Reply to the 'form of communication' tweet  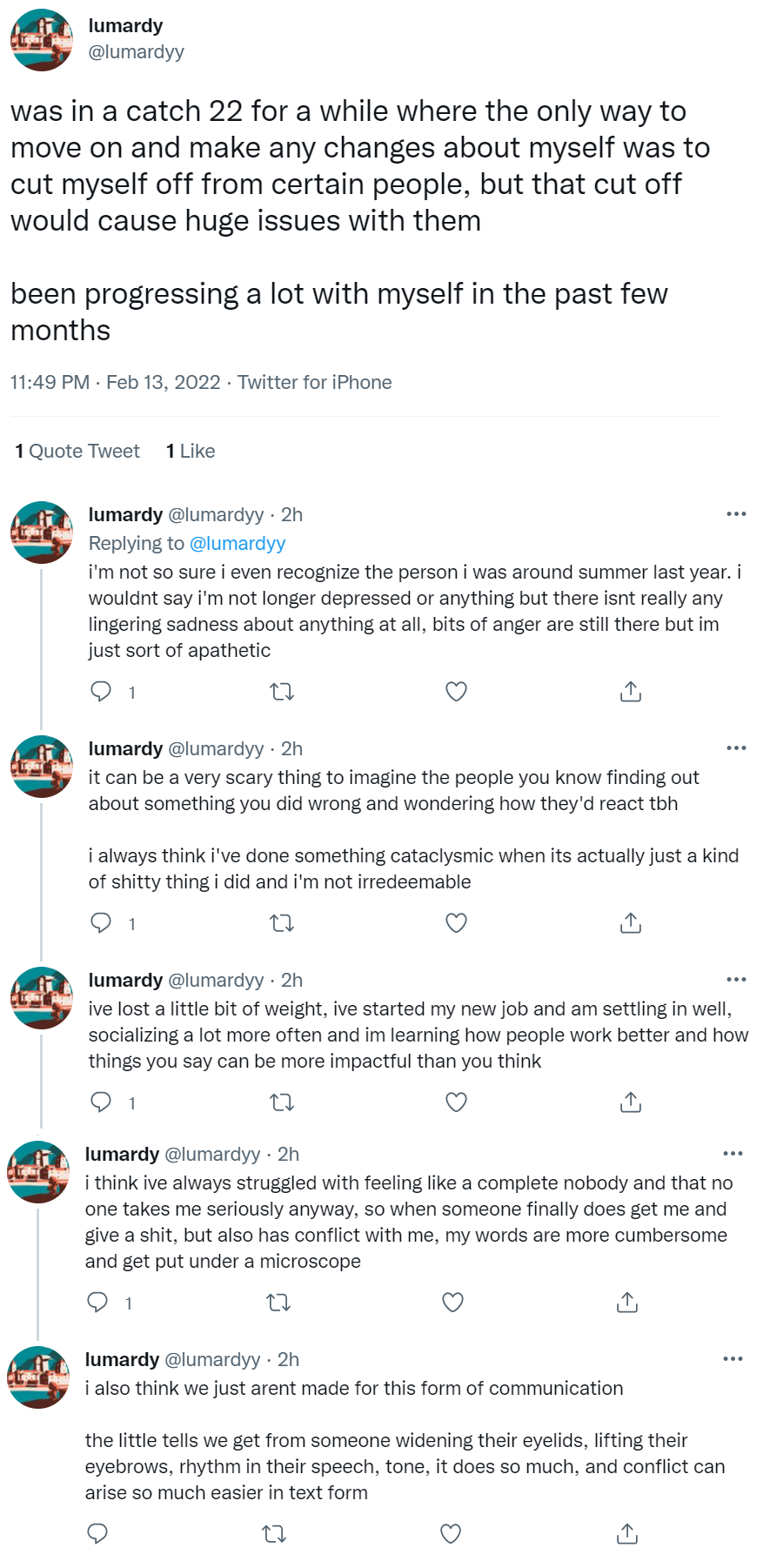point(97,1534)
